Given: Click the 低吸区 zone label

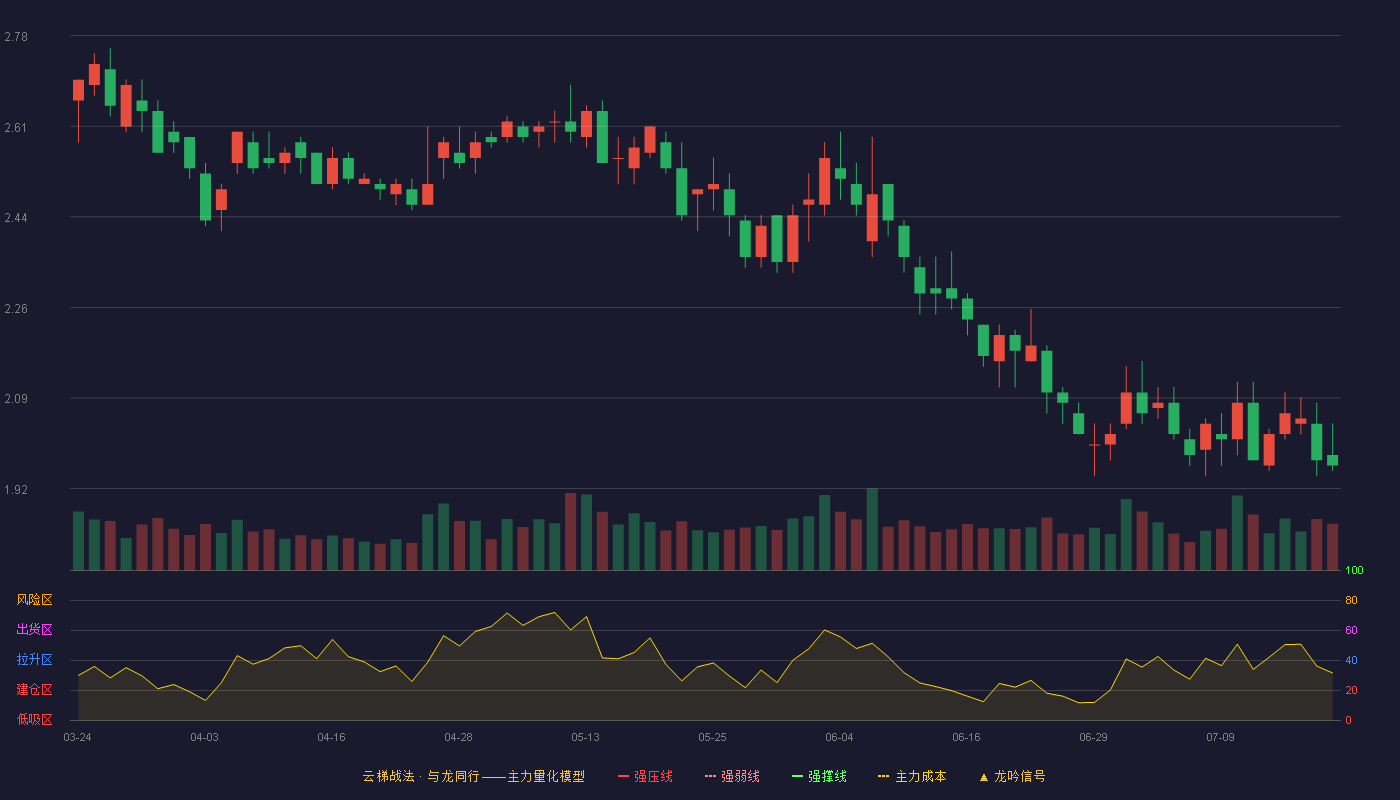Looking at the screenshot, I should pyautogui.click(x=34, y=720).
